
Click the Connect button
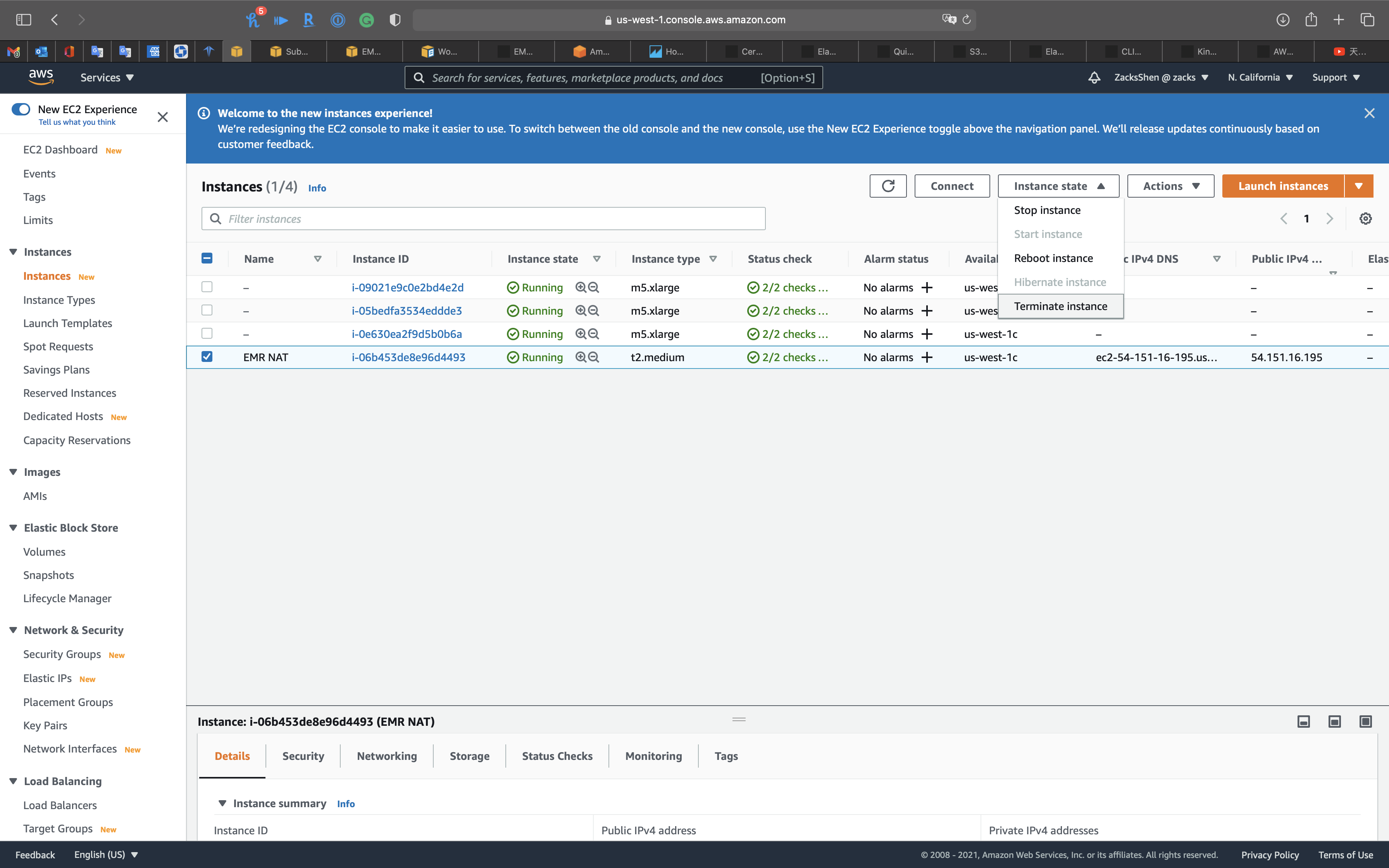[951, 186]
